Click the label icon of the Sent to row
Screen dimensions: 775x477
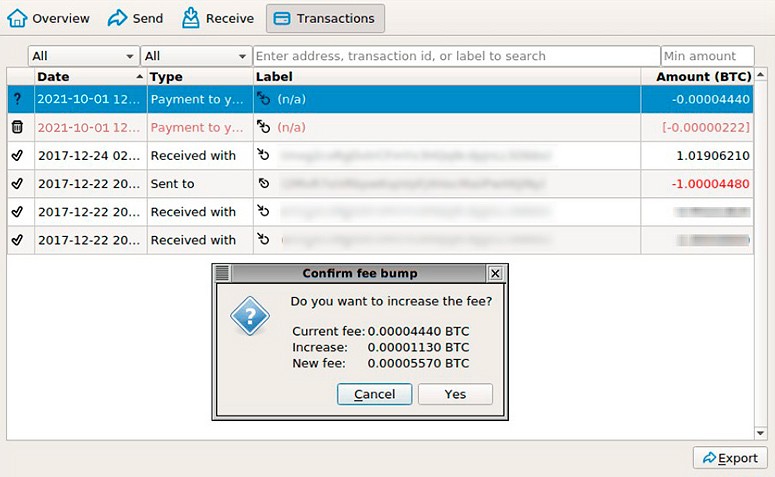[264, 183]
